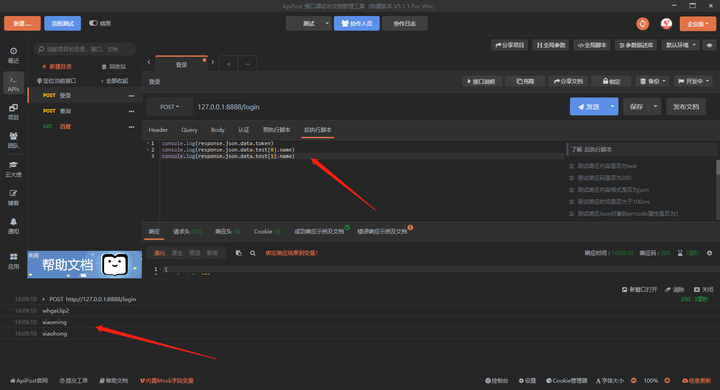Click the blue 发送 send button

click(588, 107)
